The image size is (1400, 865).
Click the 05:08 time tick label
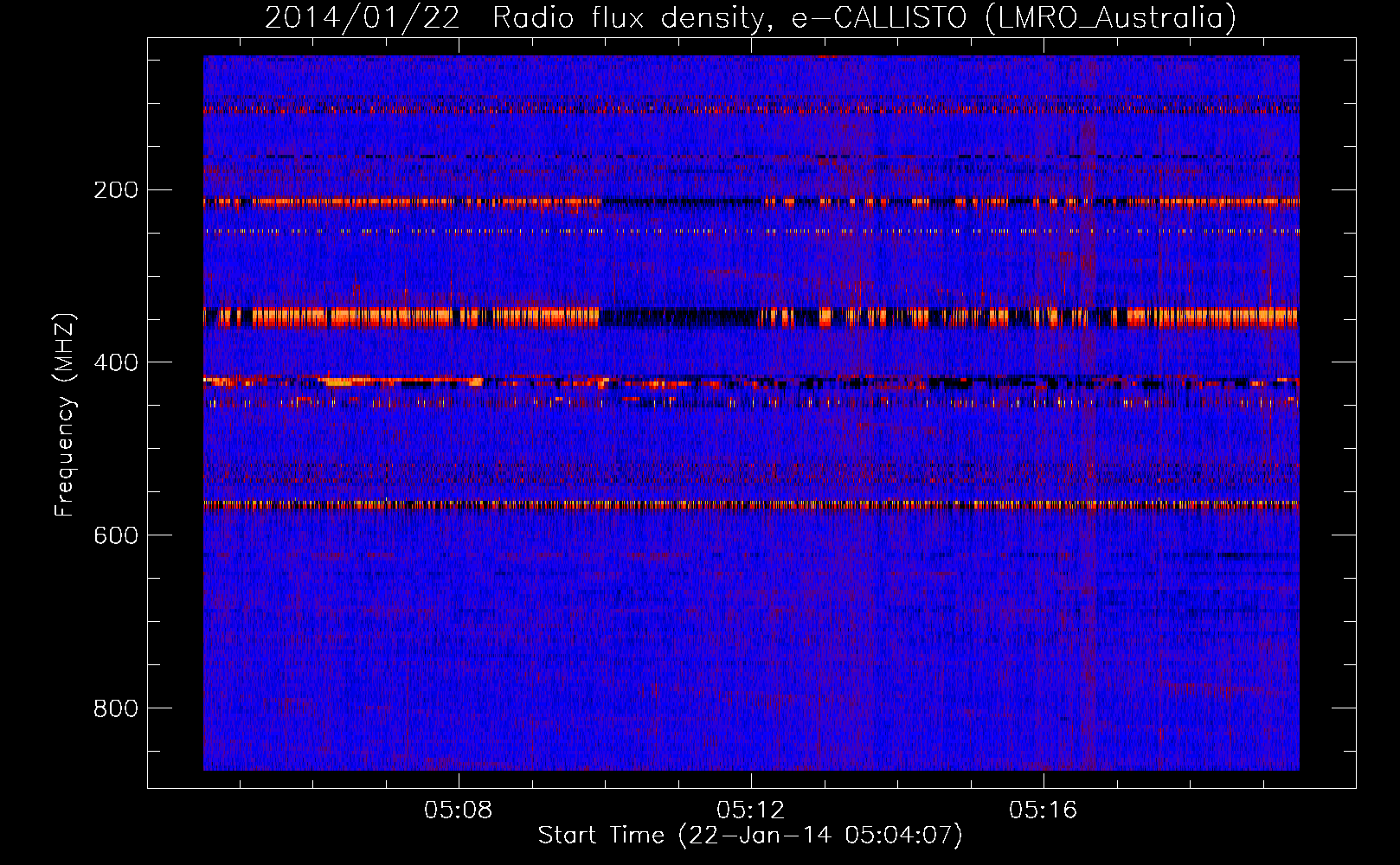459,810
